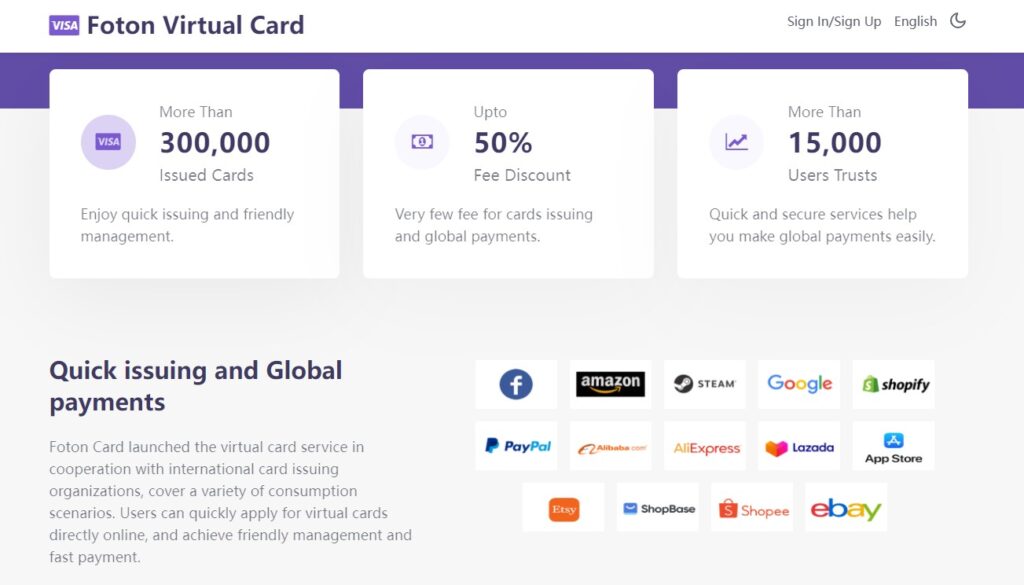Open the English language selector
Image resolution: width=1024 pixels, height=585 pixels.
click(915, 22)
